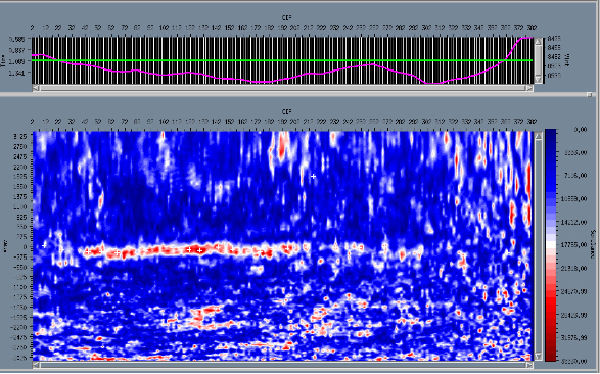Click the top panel's vertical scrollbar thumb
Screen dimensions: 600x374
(538, 60)
